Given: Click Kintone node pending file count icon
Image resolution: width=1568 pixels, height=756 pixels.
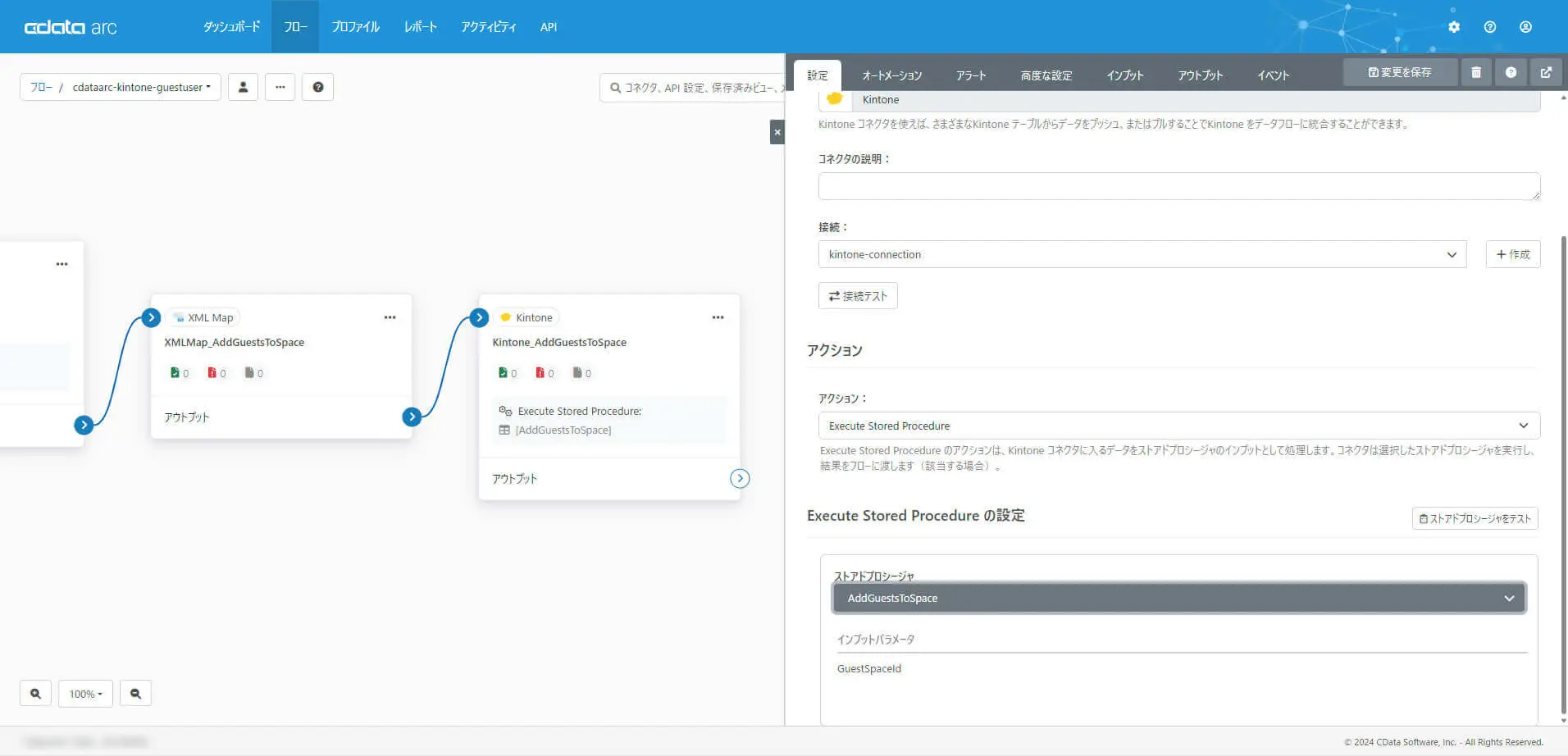Looking at the screenshot, I should click(x=577, y=373).
